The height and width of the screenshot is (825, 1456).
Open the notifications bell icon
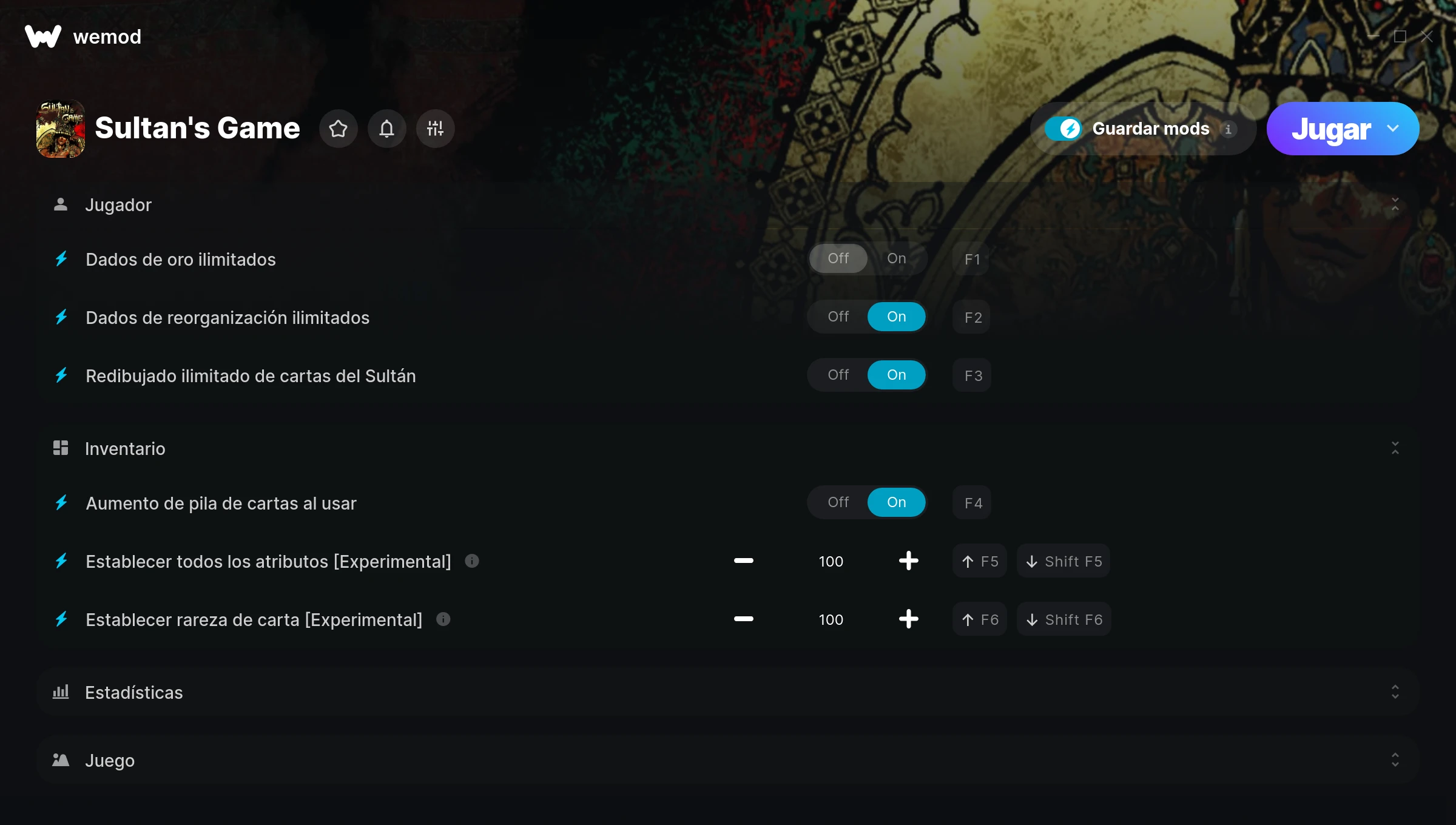click(x=386, y=129)
